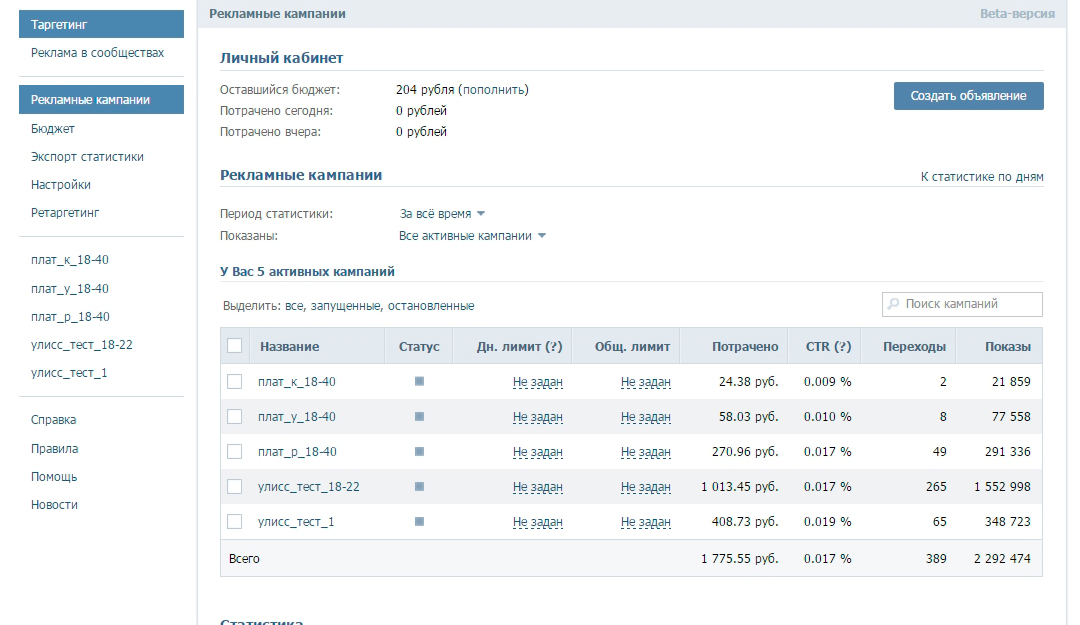The image size is (1080, 625).
Task: Open the К статистике по дням link
Action: (981, 177)
